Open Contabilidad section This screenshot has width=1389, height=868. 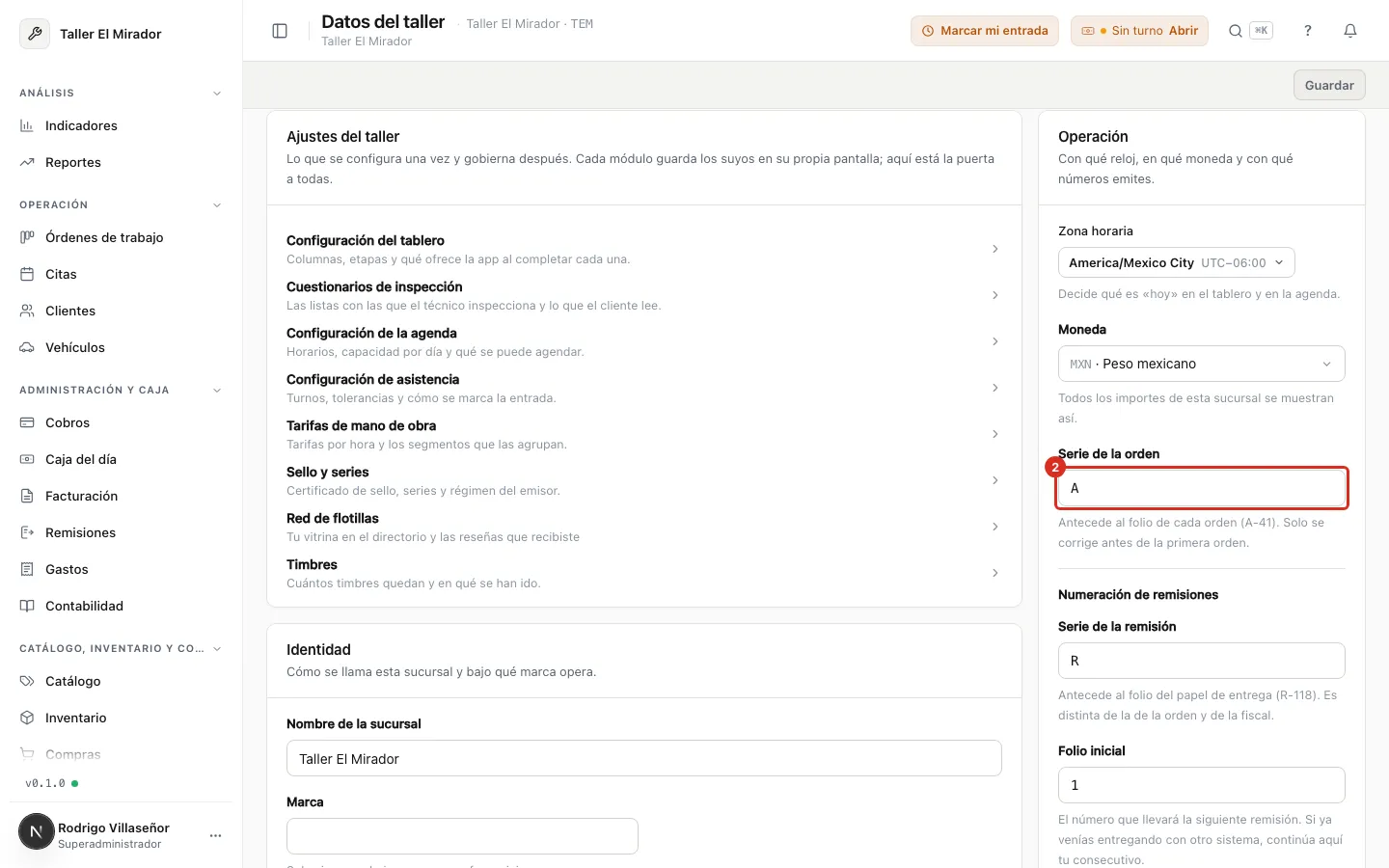121,606
